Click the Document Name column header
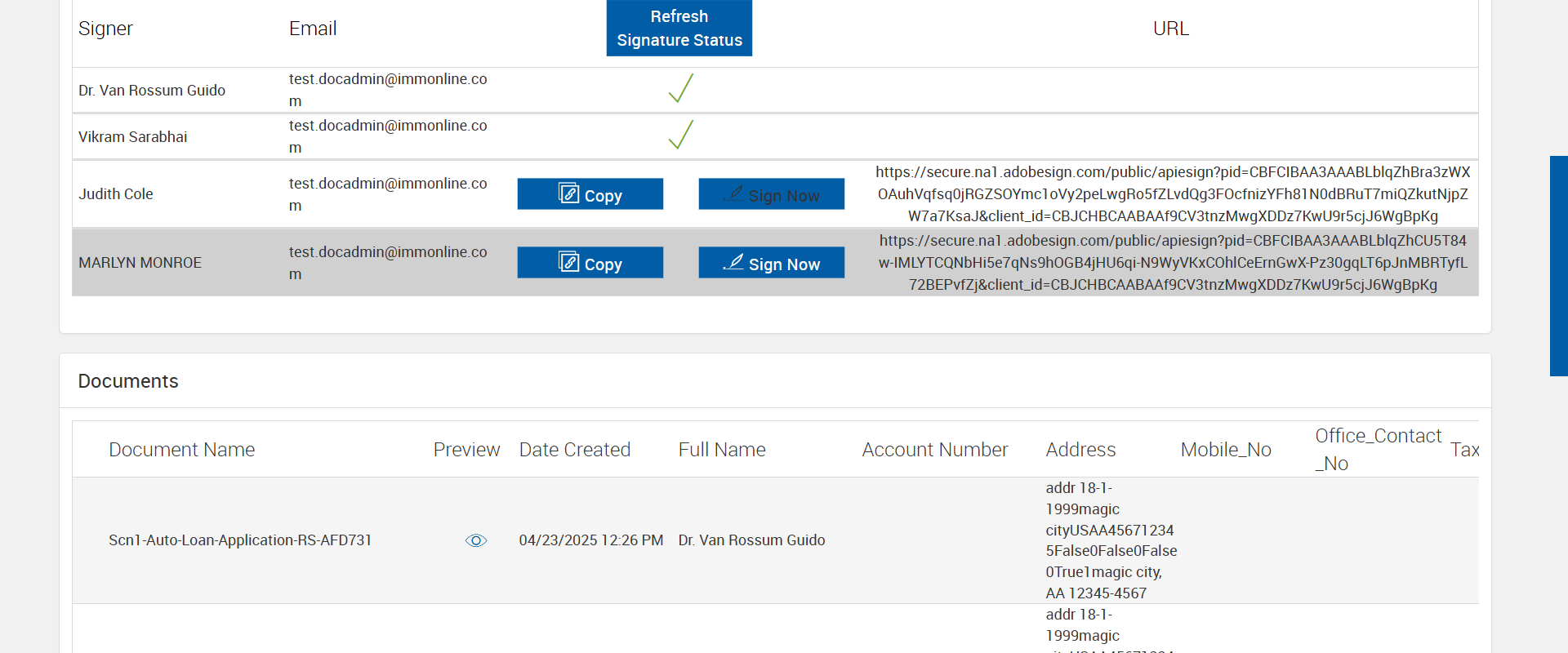The width and height of the screenshot is (1568, 653). coord(182,450)
